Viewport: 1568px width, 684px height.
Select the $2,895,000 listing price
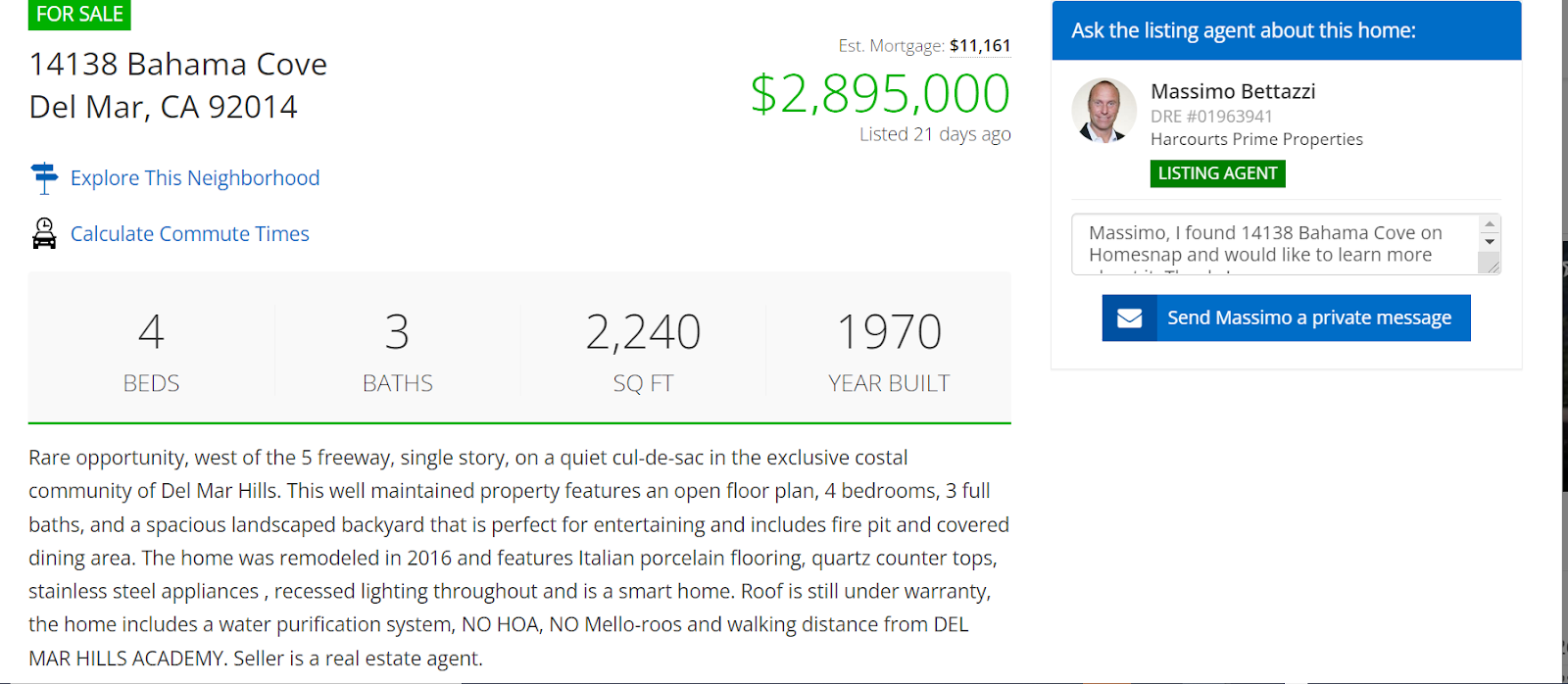[x=880, y=94]
